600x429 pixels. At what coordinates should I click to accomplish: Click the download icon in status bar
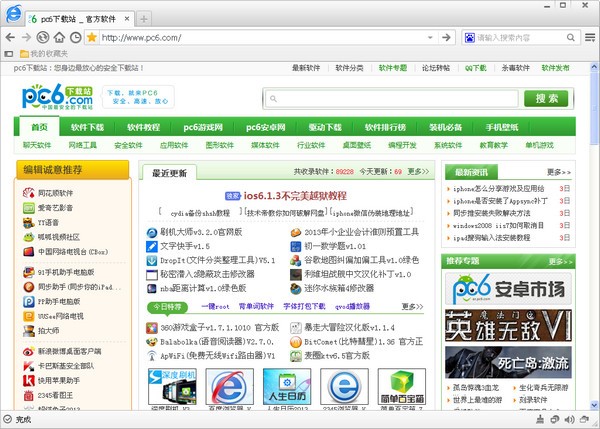click(540, 419)
